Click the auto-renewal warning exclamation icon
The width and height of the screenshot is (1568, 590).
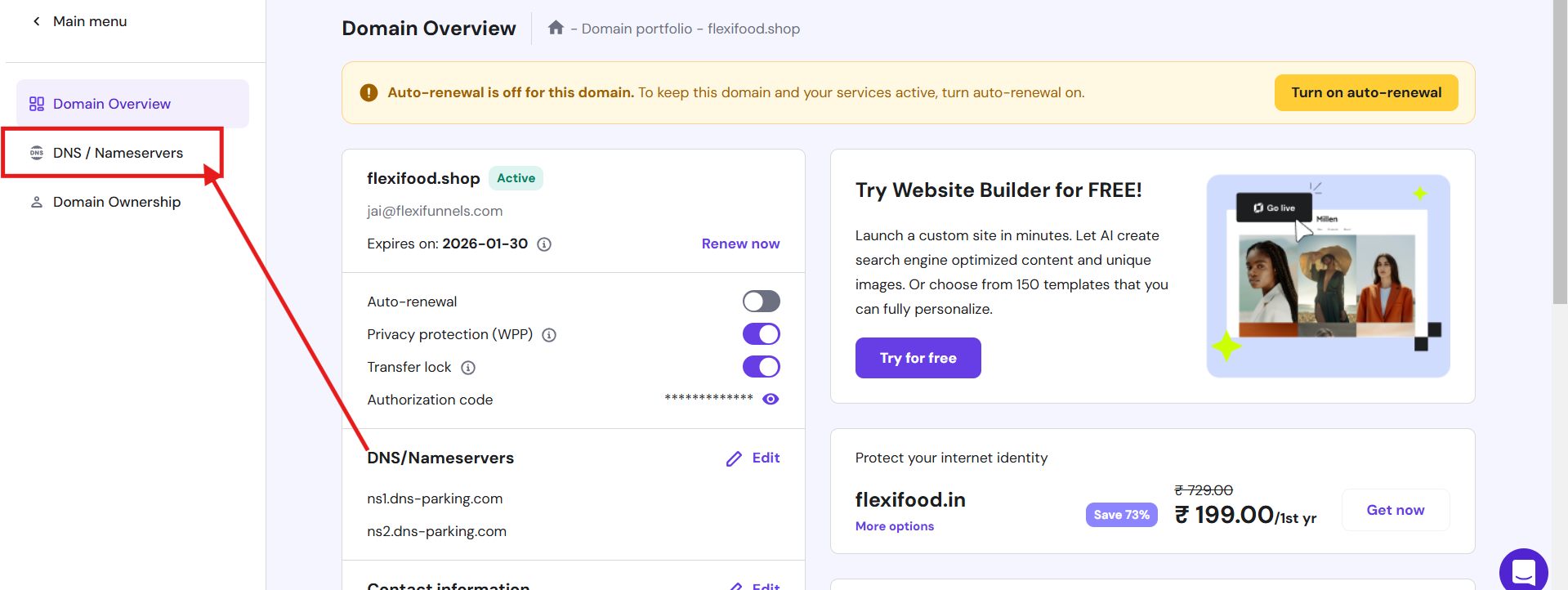(x=369, y=92)
